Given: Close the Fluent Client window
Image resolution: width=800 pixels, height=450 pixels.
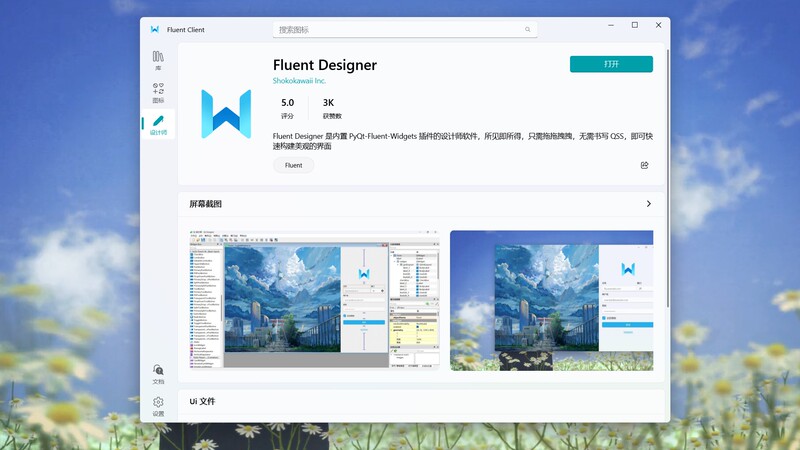Looking at the screenshot, I should point(658,25).
